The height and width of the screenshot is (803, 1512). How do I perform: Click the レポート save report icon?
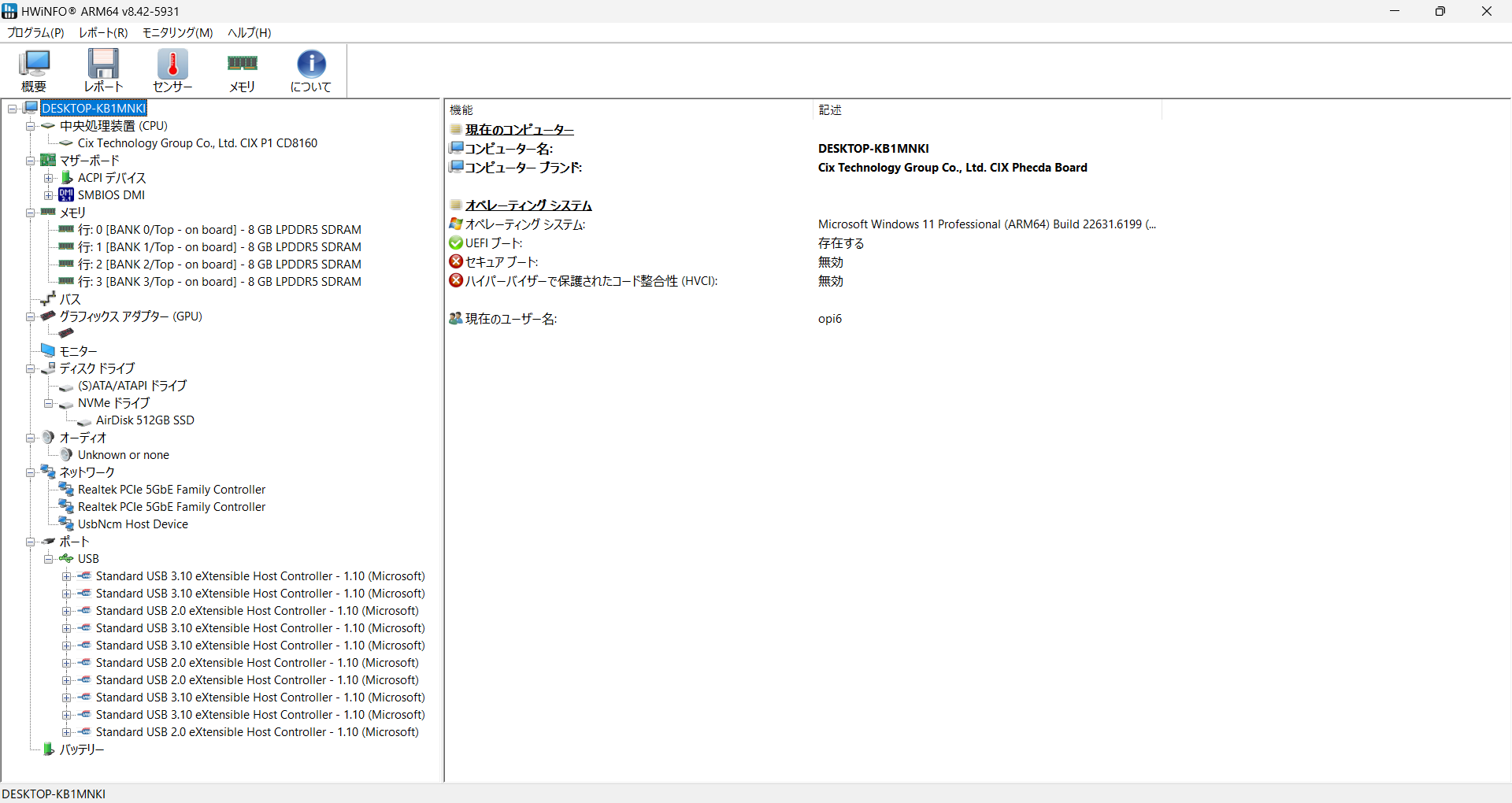click(x=103, y=71)
